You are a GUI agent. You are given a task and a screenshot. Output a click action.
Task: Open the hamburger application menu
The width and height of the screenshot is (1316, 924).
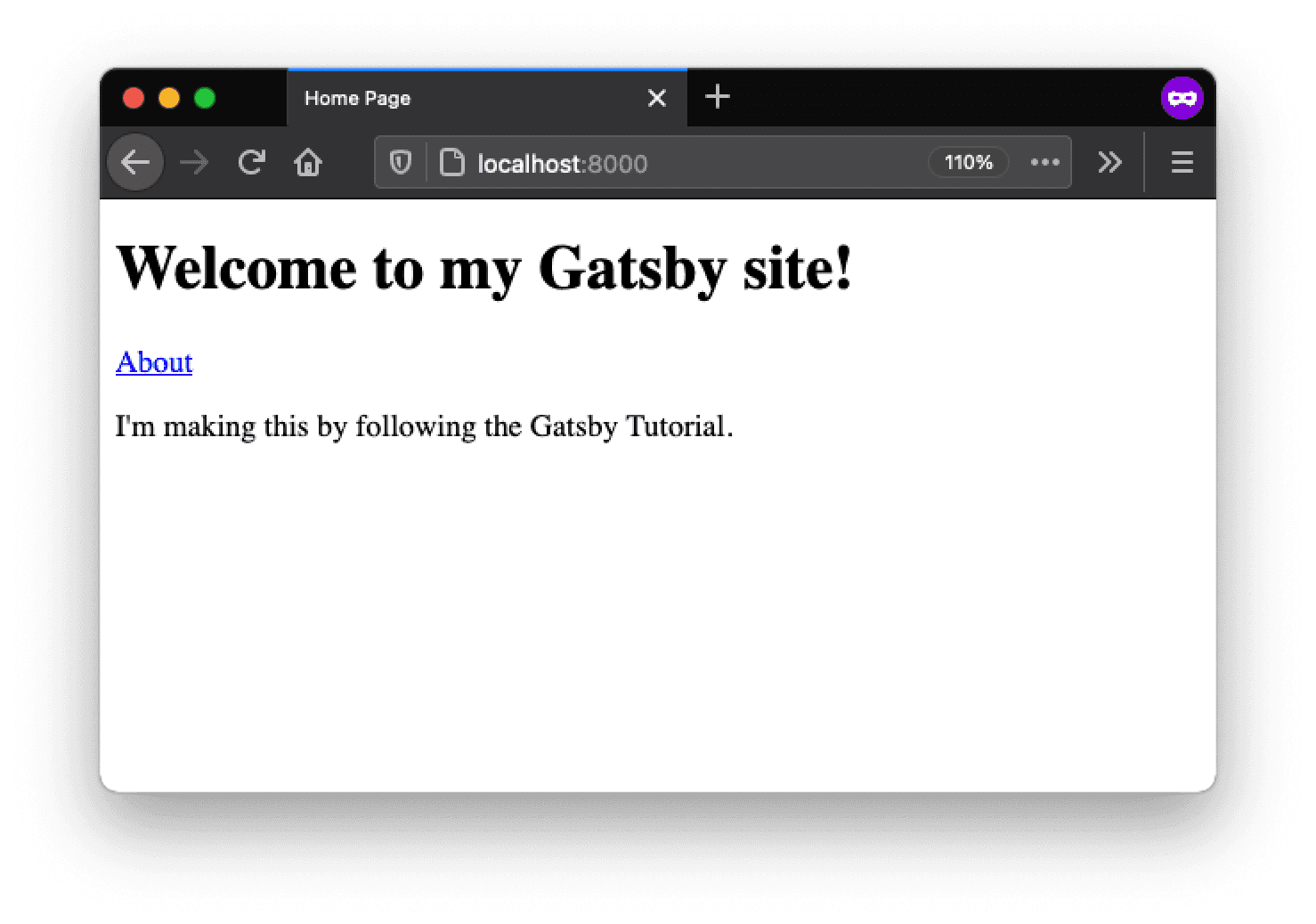1182,163
